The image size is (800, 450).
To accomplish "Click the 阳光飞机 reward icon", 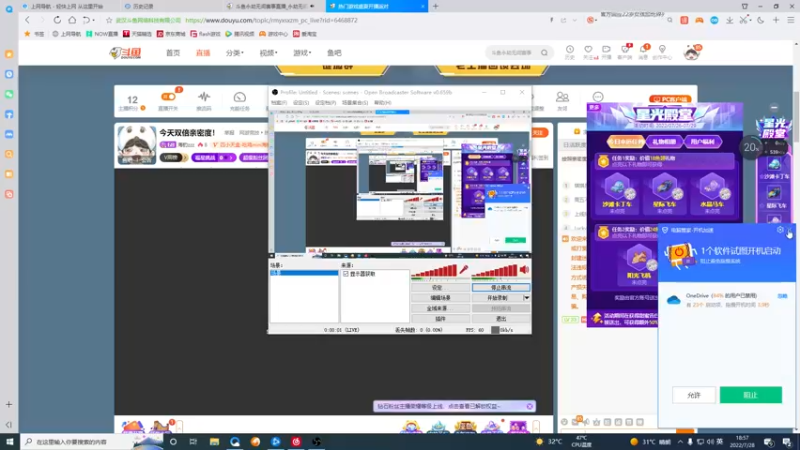I will (639, 259).
